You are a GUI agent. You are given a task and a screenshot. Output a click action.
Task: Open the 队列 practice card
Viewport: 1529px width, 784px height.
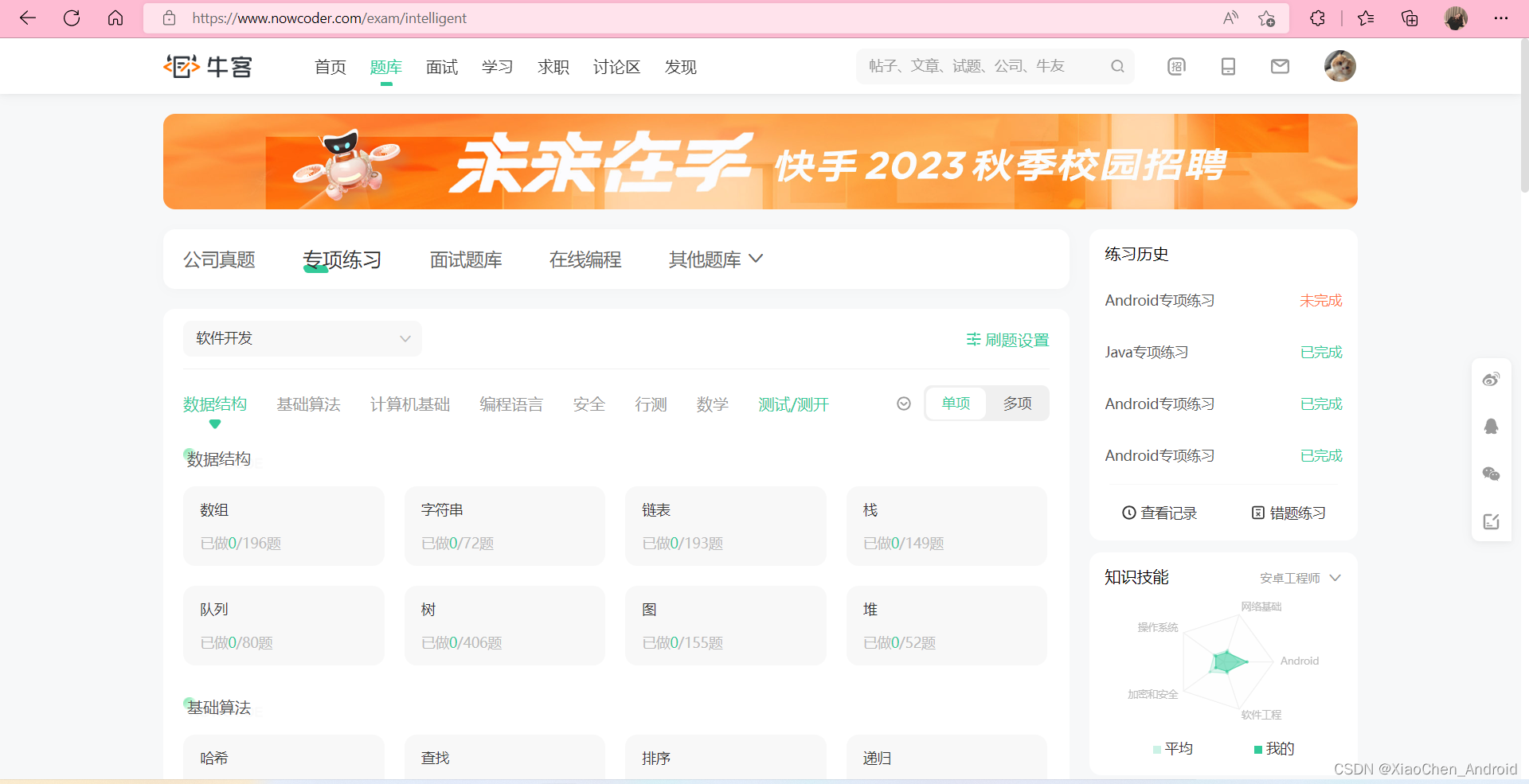coord(284,626)
